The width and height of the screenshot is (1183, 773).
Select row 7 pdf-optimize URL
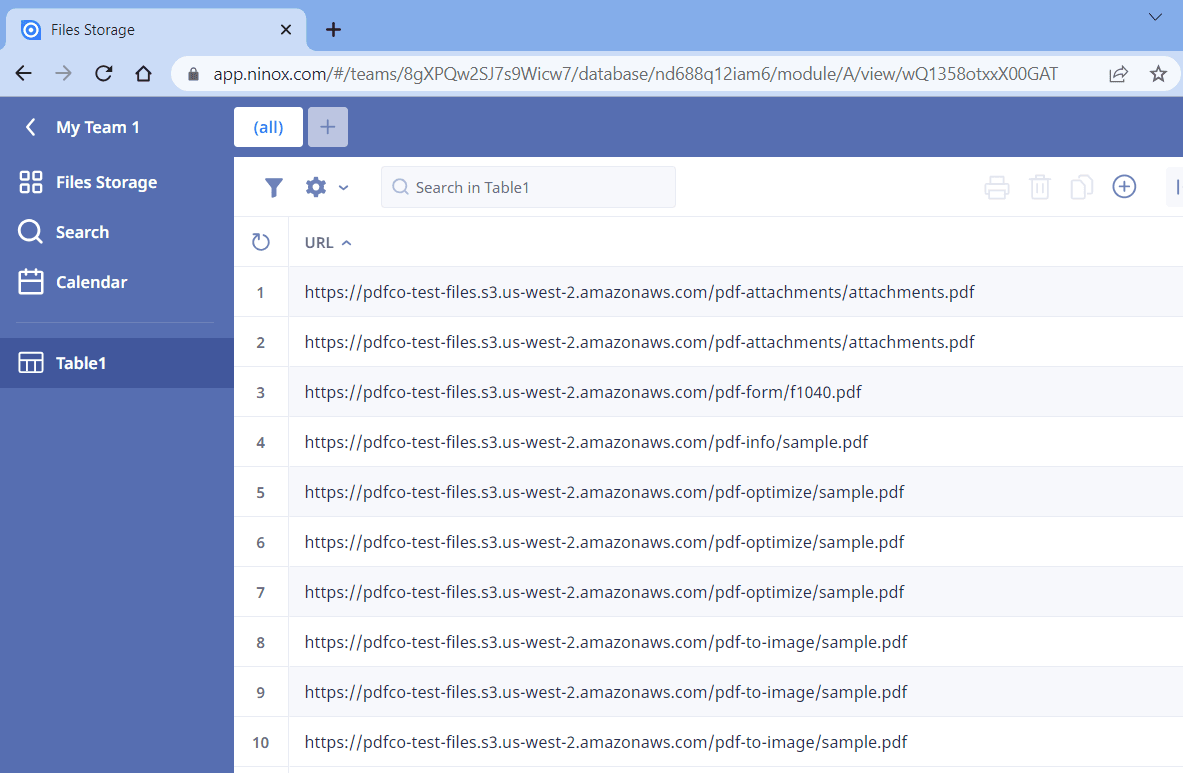point(604,592)
